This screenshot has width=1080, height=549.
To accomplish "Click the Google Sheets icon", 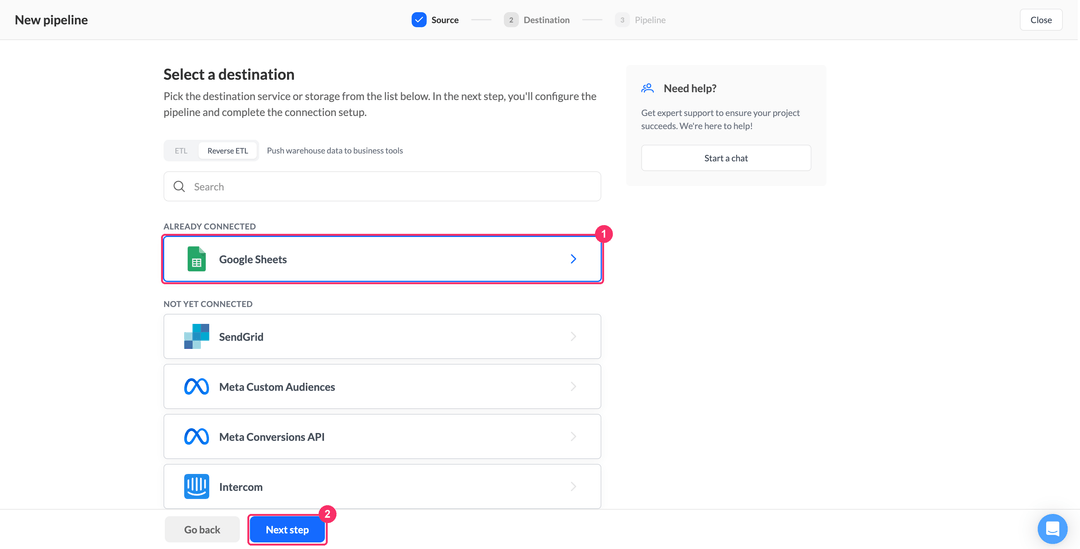I will coord(197,259).
